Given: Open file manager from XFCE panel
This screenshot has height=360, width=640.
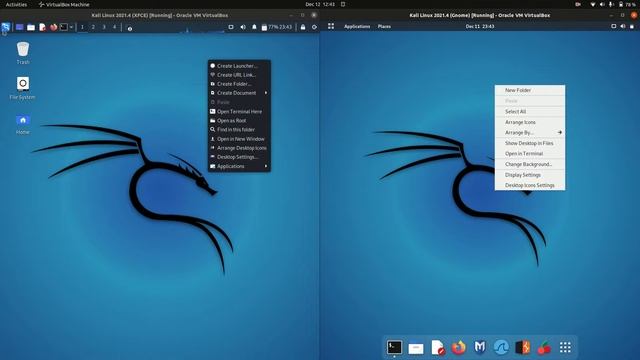Looking at the screenshot, I should pos(31,27).
